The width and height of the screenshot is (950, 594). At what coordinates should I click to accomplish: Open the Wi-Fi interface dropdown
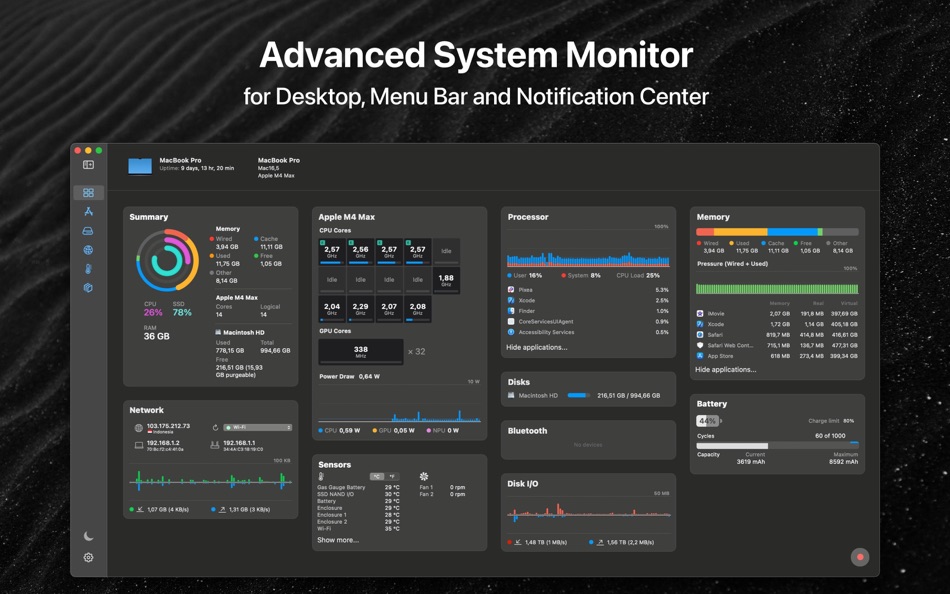coord(258,427)
